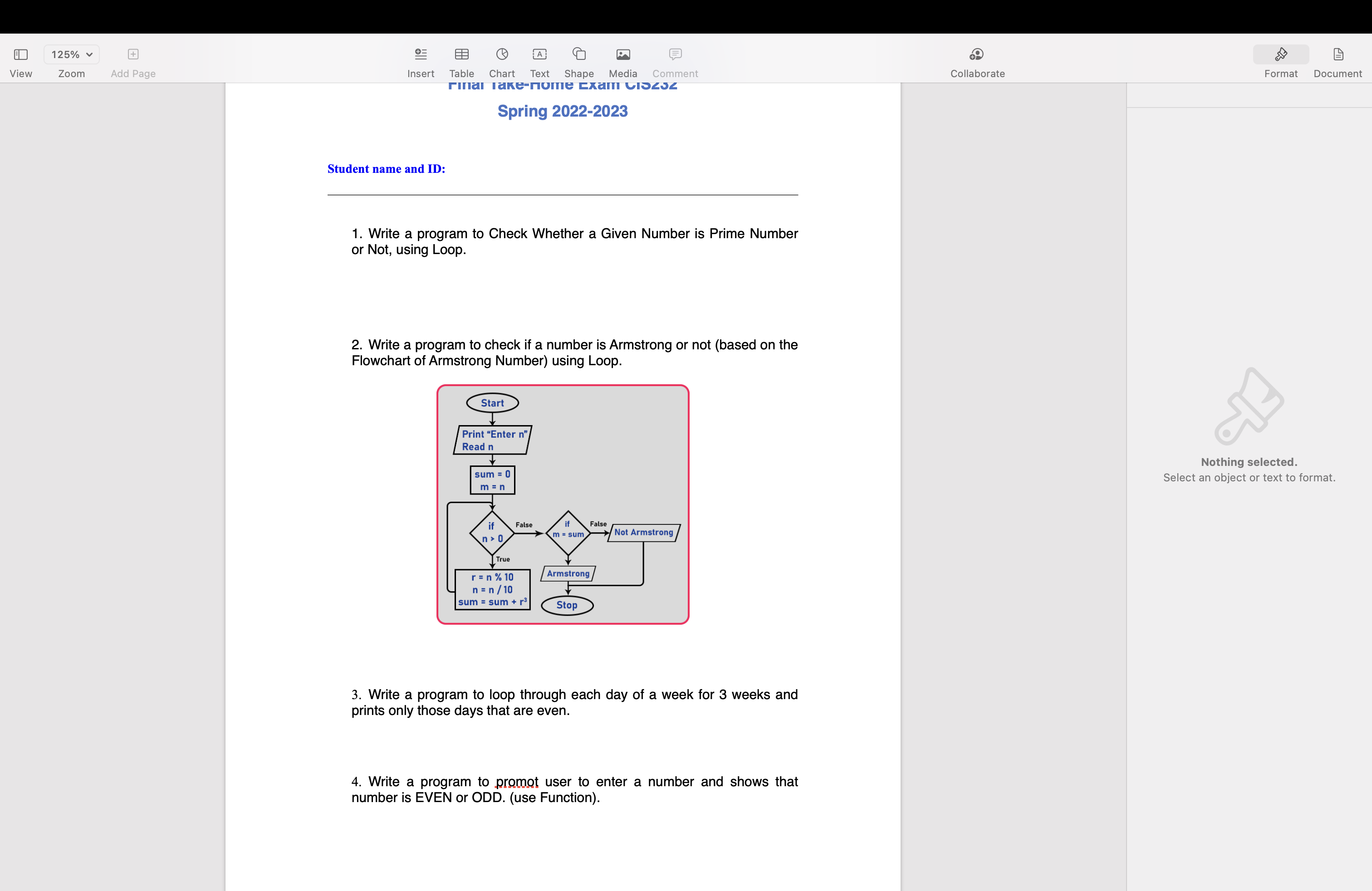The width and height of the screenshot is (1372, 891).
Task: Open the View sidebar options icon
Action: [21, 55]
